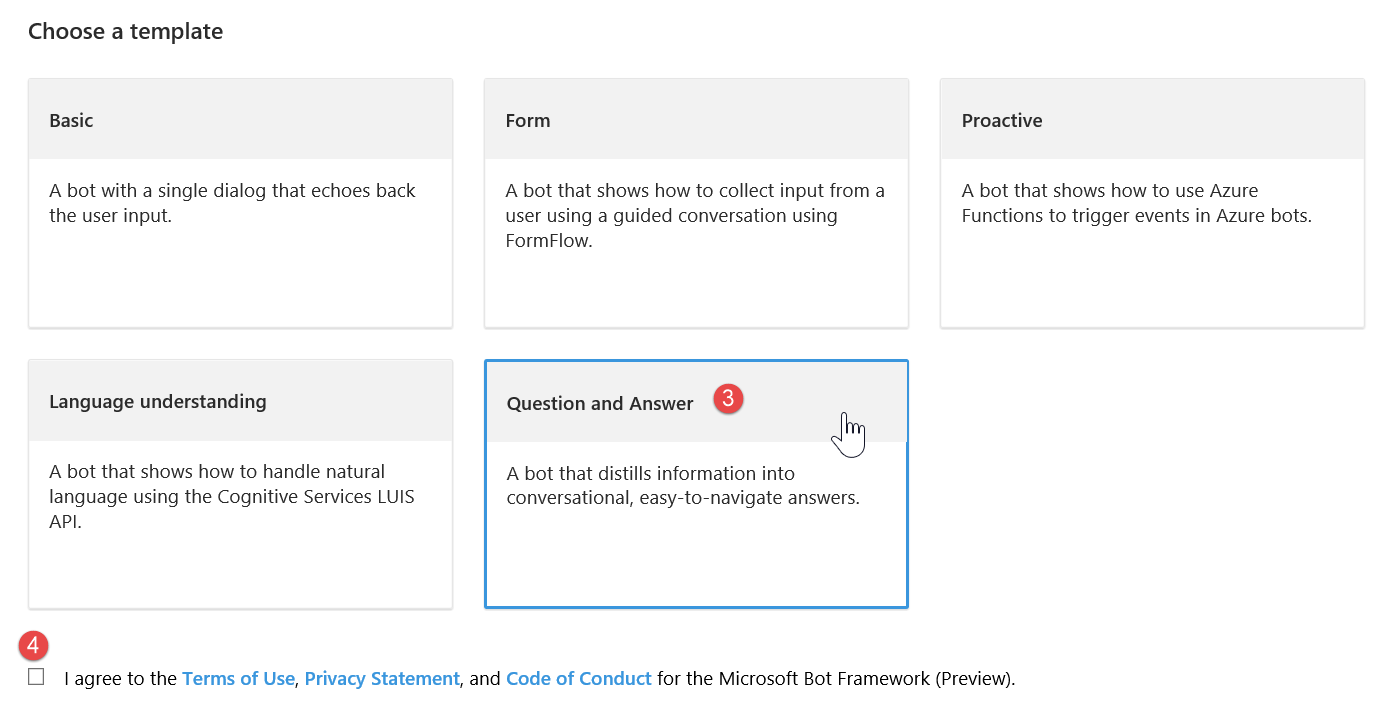The width and height of the screenshot is (1396, 717).
Task: Click the easy-to-navigate answers description text
Action: pos(683,485)
